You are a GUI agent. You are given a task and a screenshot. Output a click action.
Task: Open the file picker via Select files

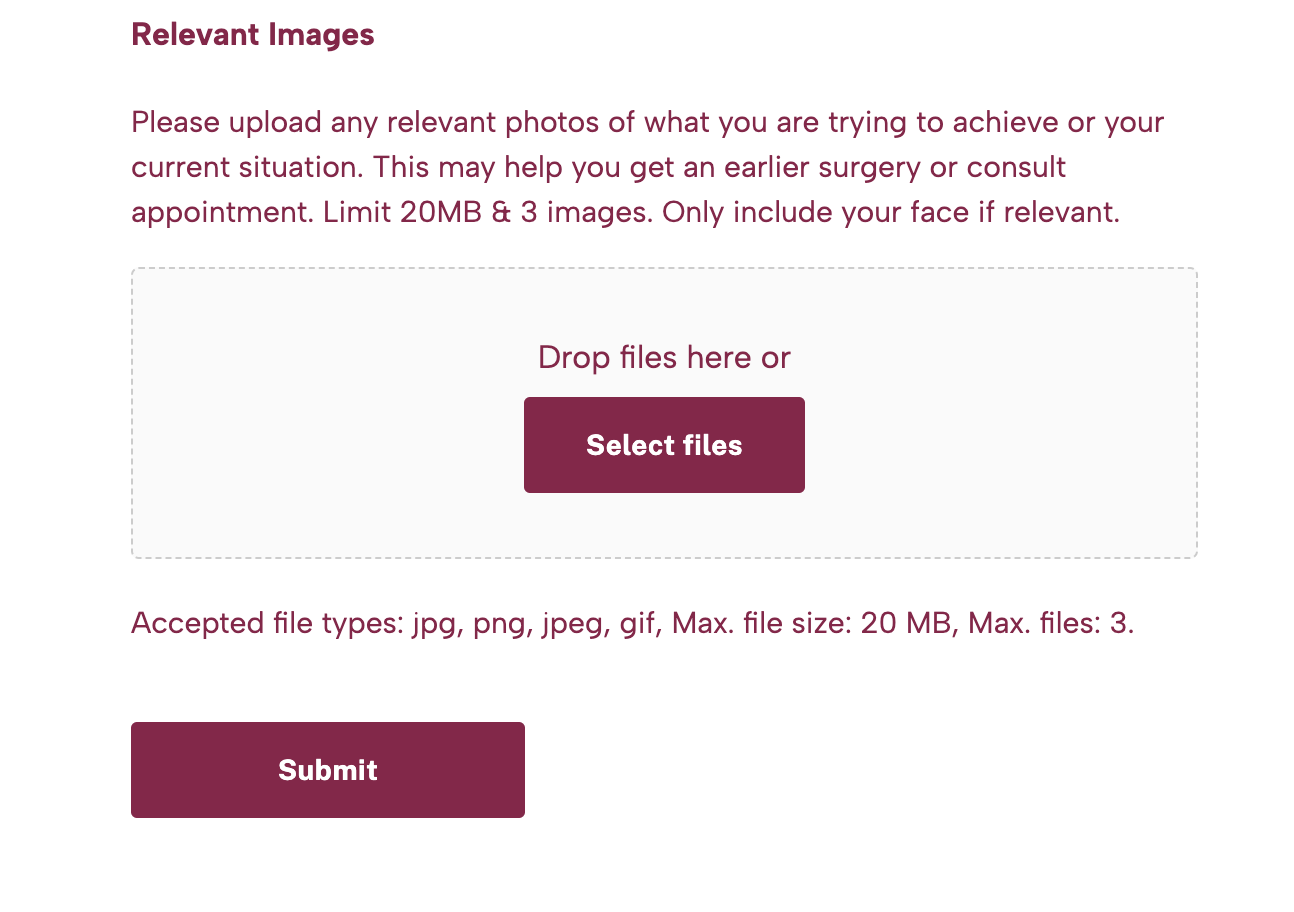point(663,444)
